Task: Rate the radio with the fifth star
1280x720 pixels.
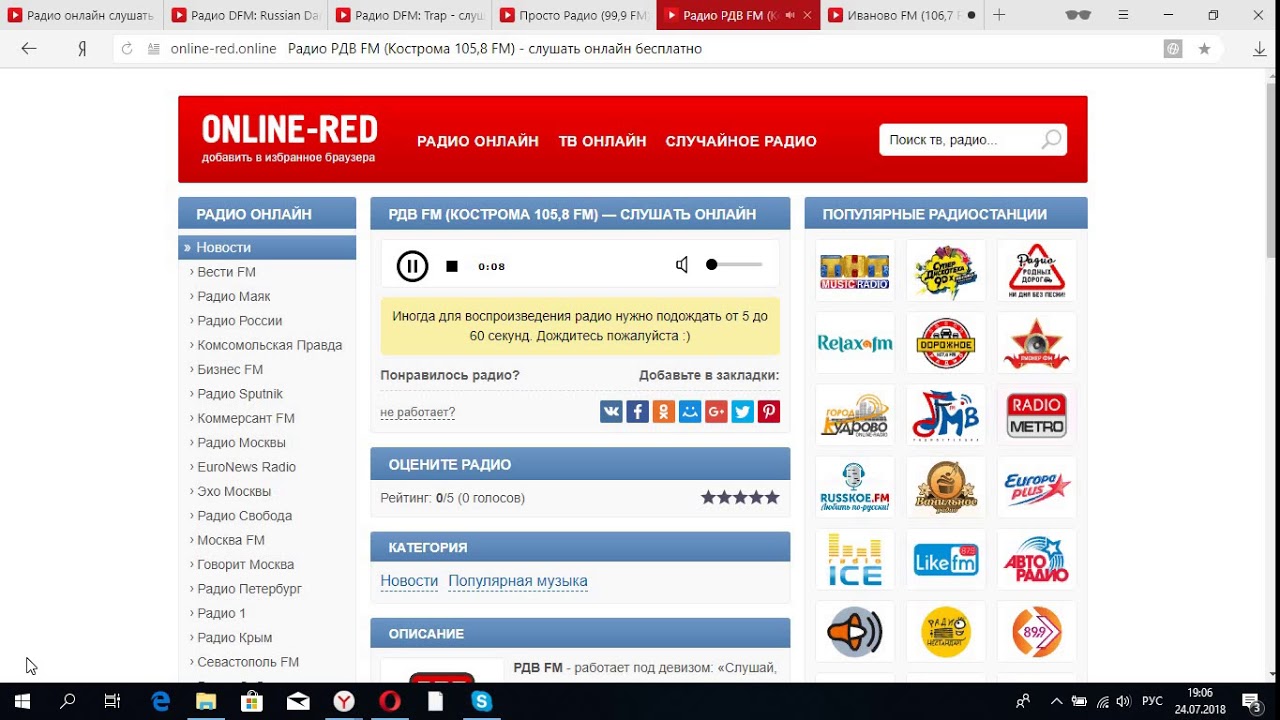Action: click(771, 497)
